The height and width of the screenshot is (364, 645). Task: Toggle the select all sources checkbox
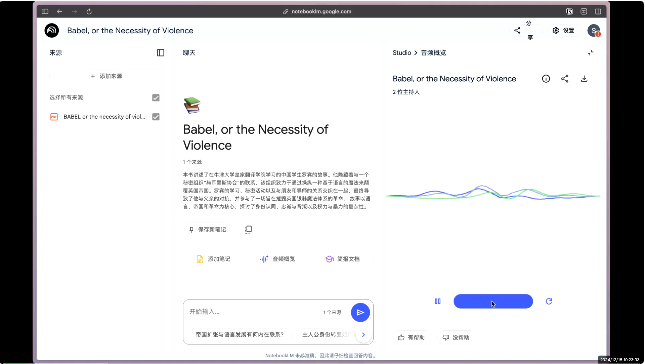click(155, 97)
